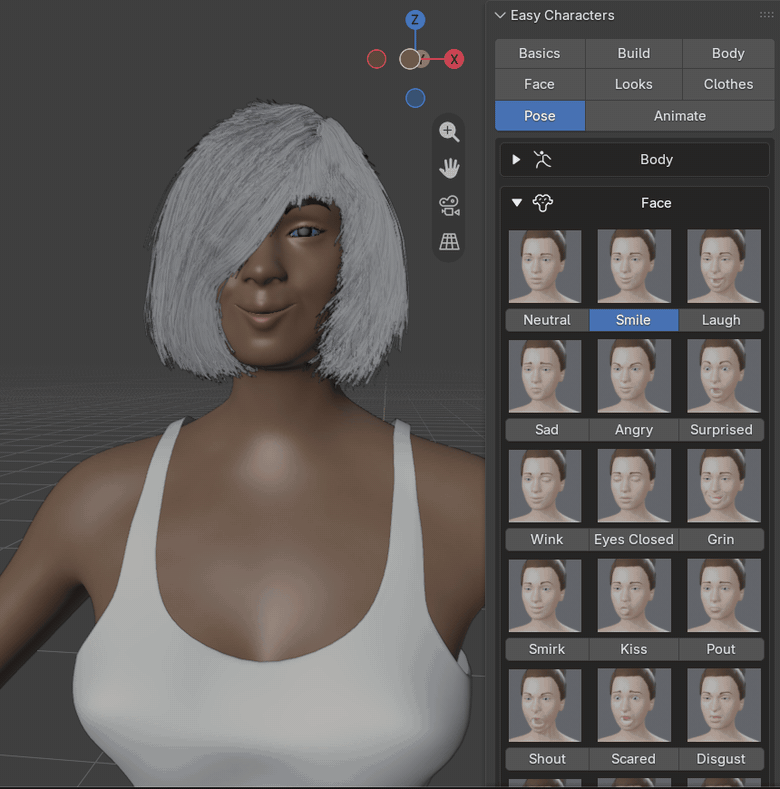780x789 pixels.
Task: Open the Looks tab
Action: tap(634, 84)
